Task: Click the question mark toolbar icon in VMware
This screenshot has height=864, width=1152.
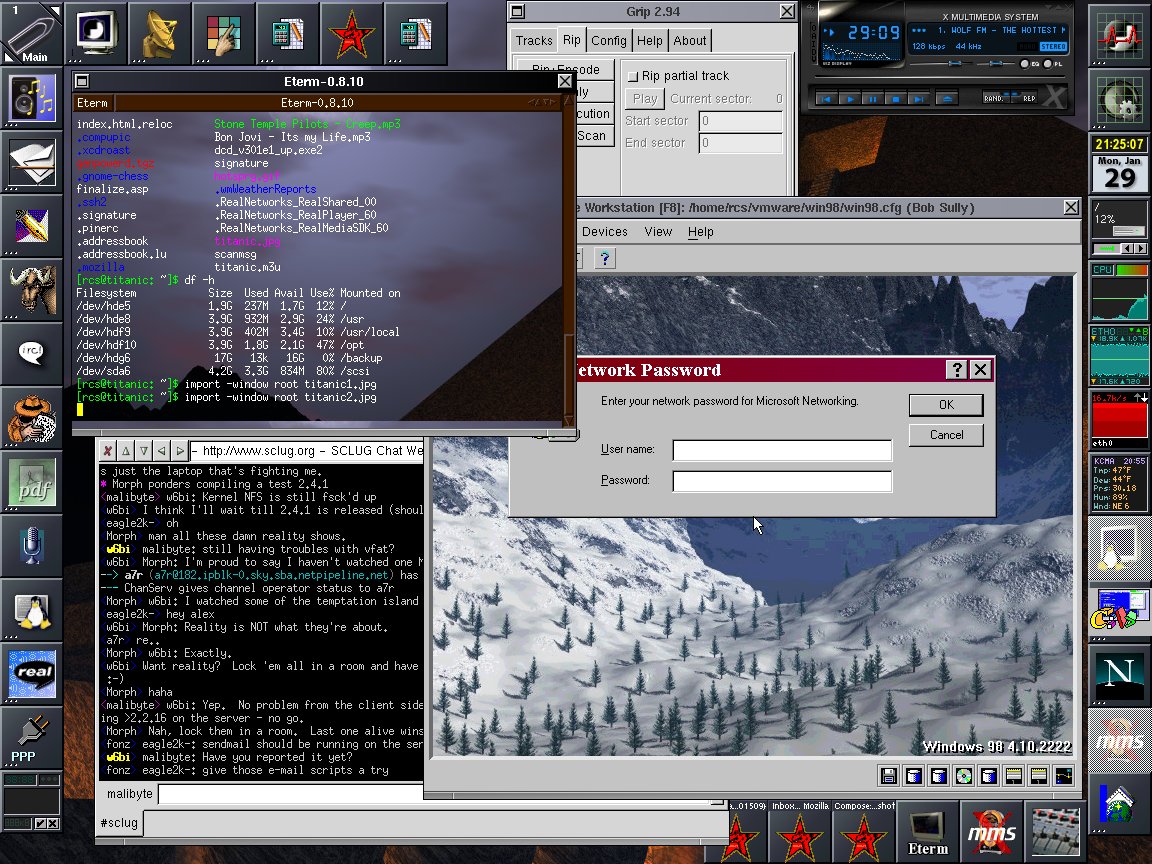Action: [605, 258]
